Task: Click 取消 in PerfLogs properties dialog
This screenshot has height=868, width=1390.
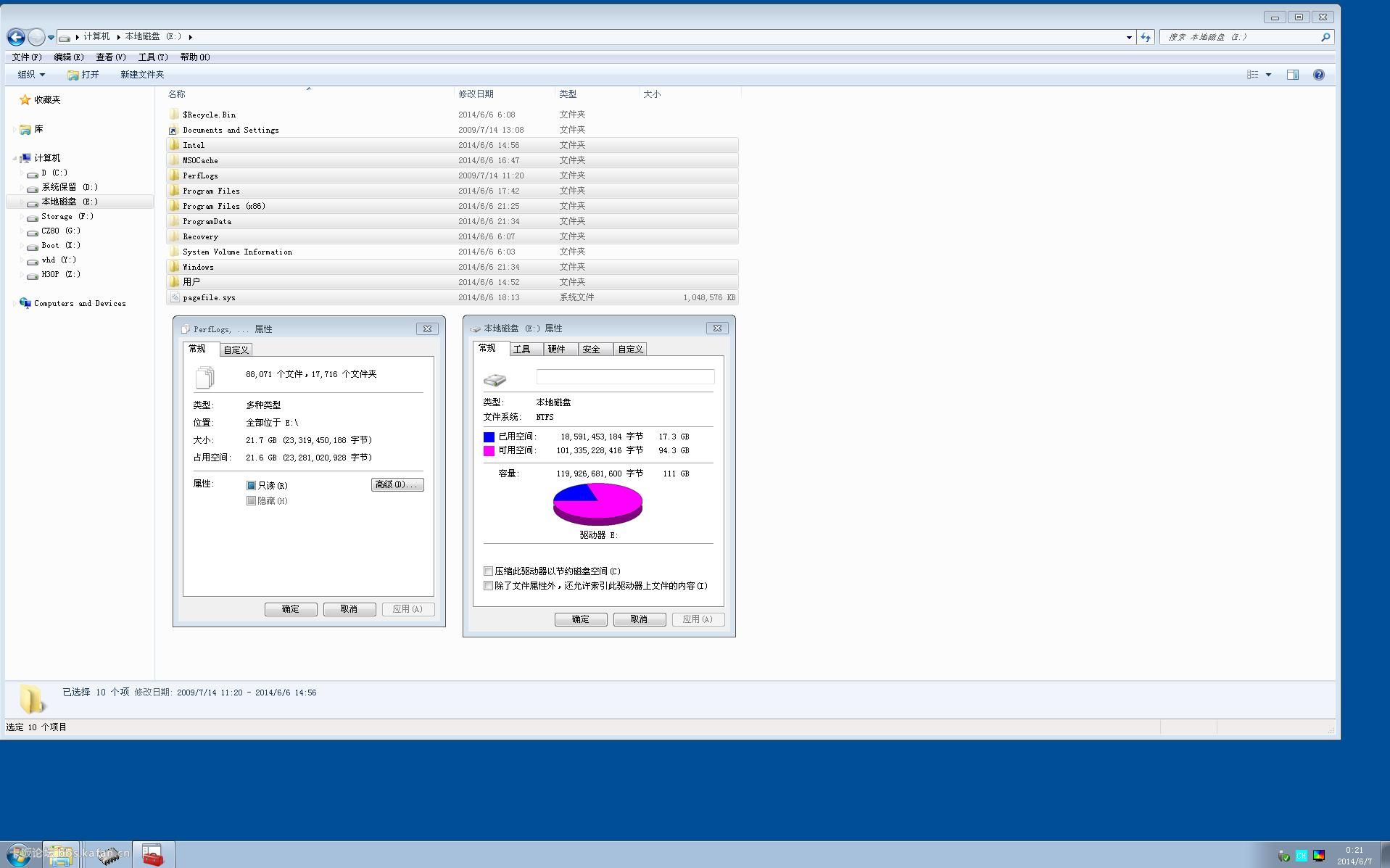Action: 349,609
